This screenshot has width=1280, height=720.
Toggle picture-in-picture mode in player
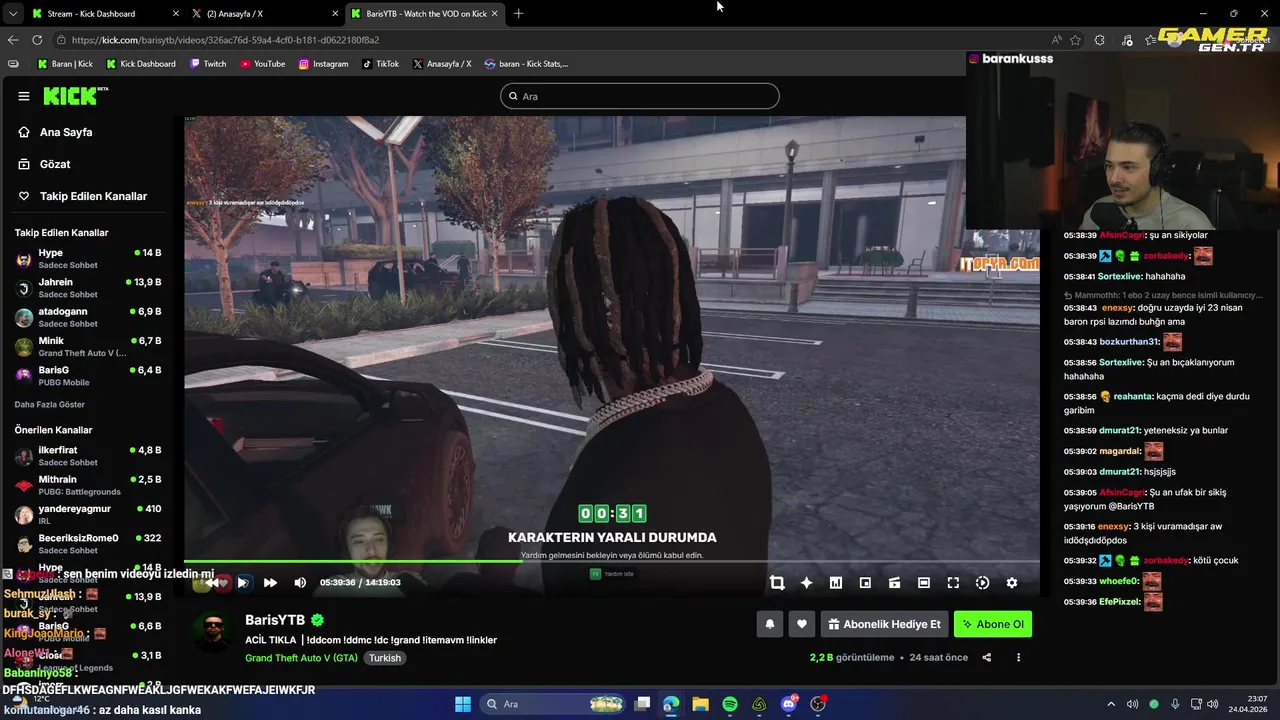click(x=865, y=582)
